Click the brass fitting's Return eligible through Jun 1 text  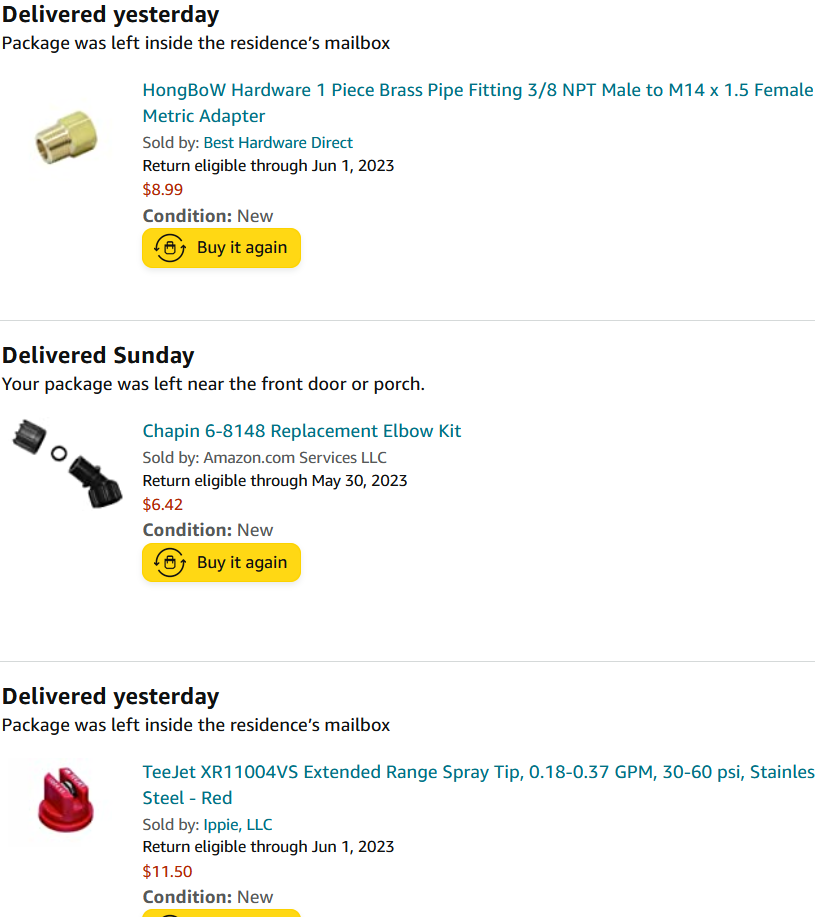[268, 166]
